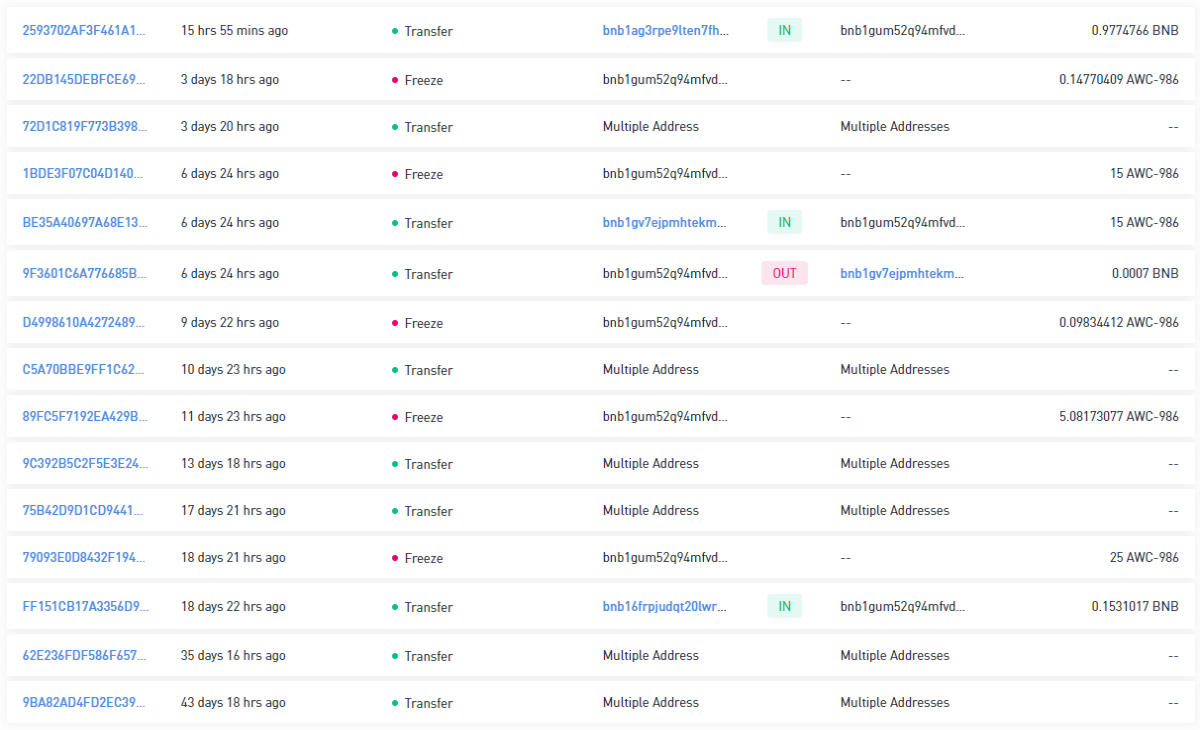Open transaction hash C5A70BBE9FF1C62...
Image resolution: width=1200 pixels, height=730 pixels.
pyautogui.click(x=85, y=370)
